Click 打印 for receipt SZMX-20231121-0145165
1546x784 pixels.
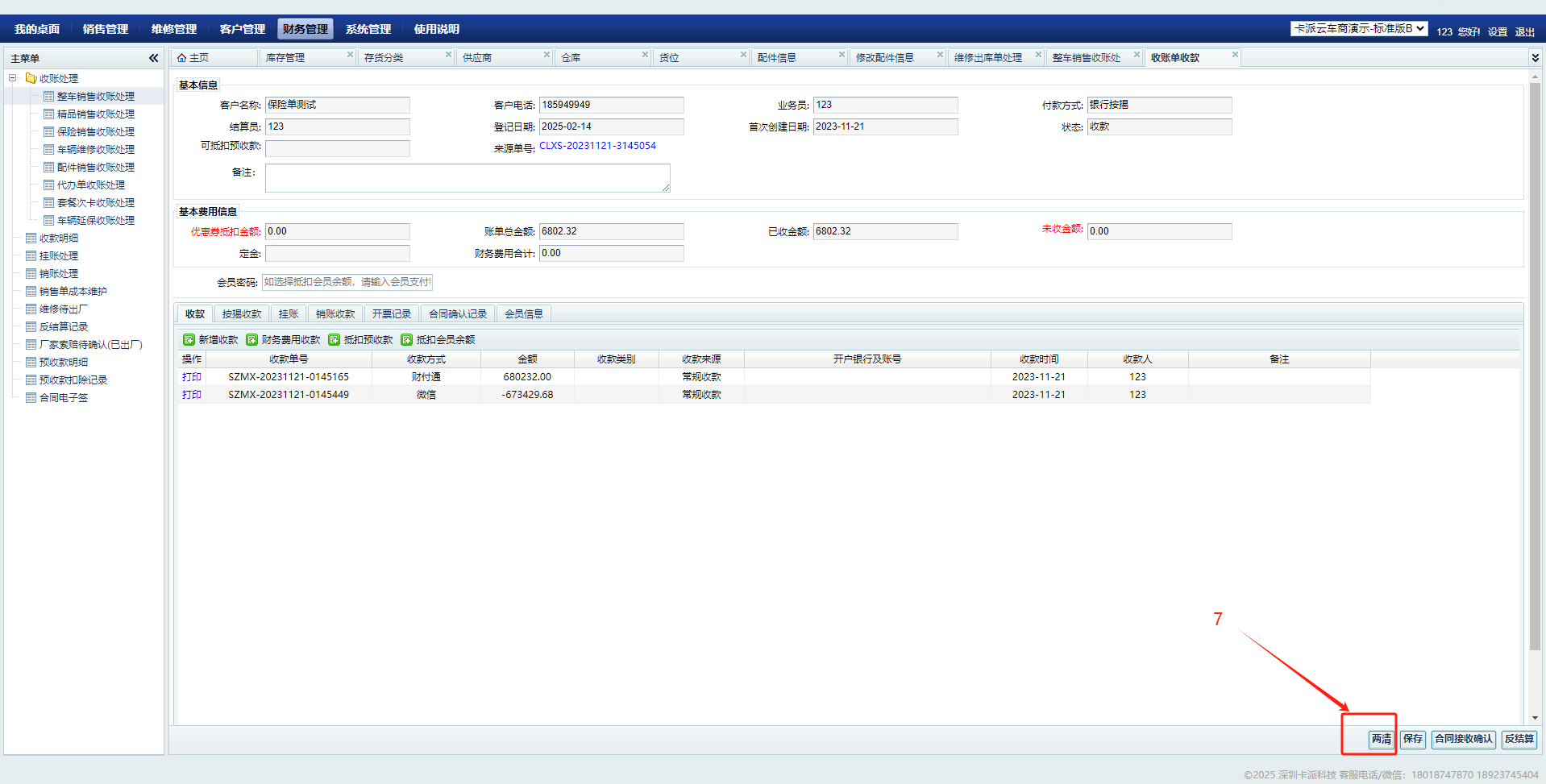pos(191,377)
